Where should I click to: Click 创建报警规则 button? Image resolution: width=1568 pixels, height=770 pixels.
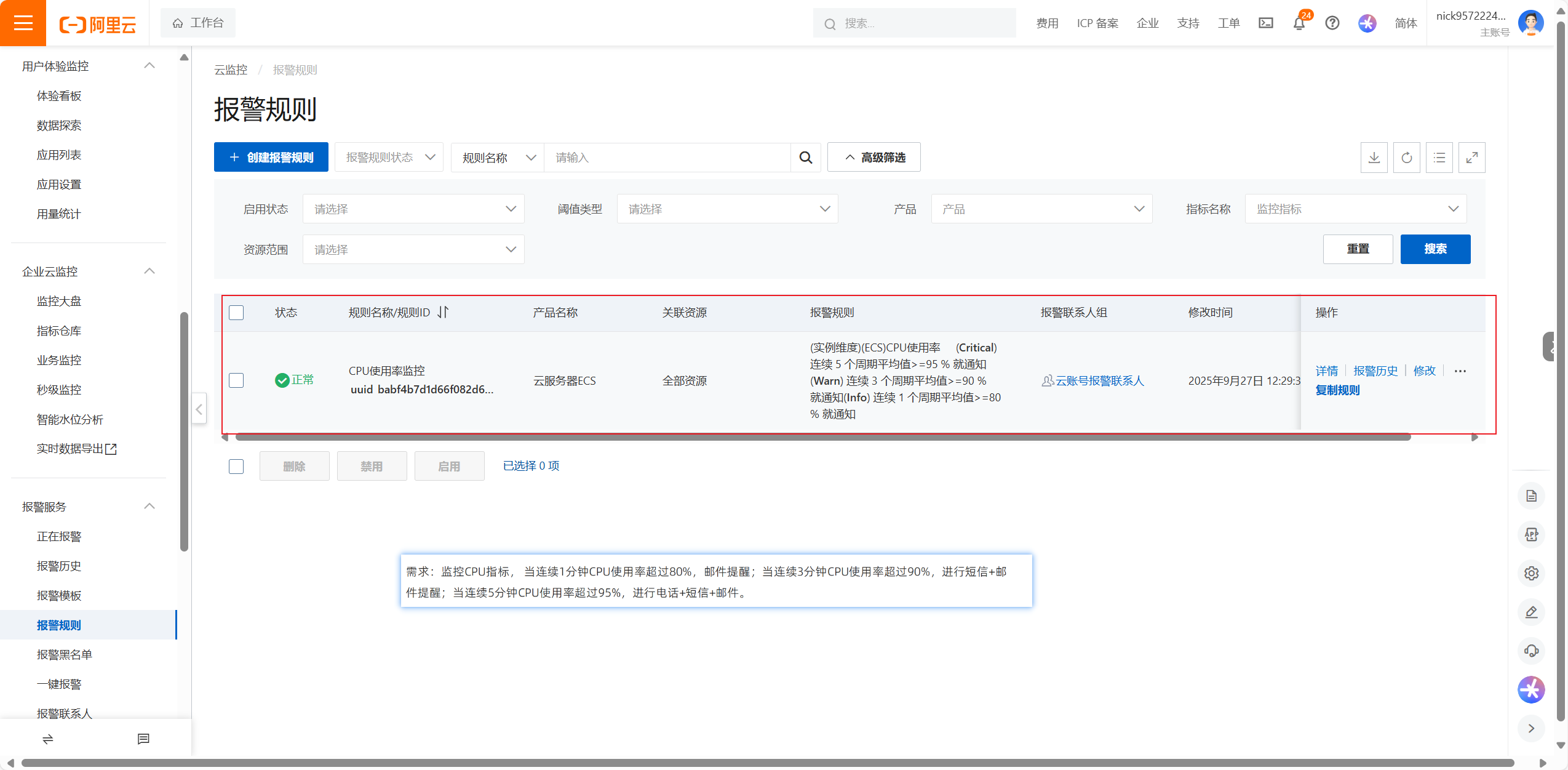(x=271, y=158)
